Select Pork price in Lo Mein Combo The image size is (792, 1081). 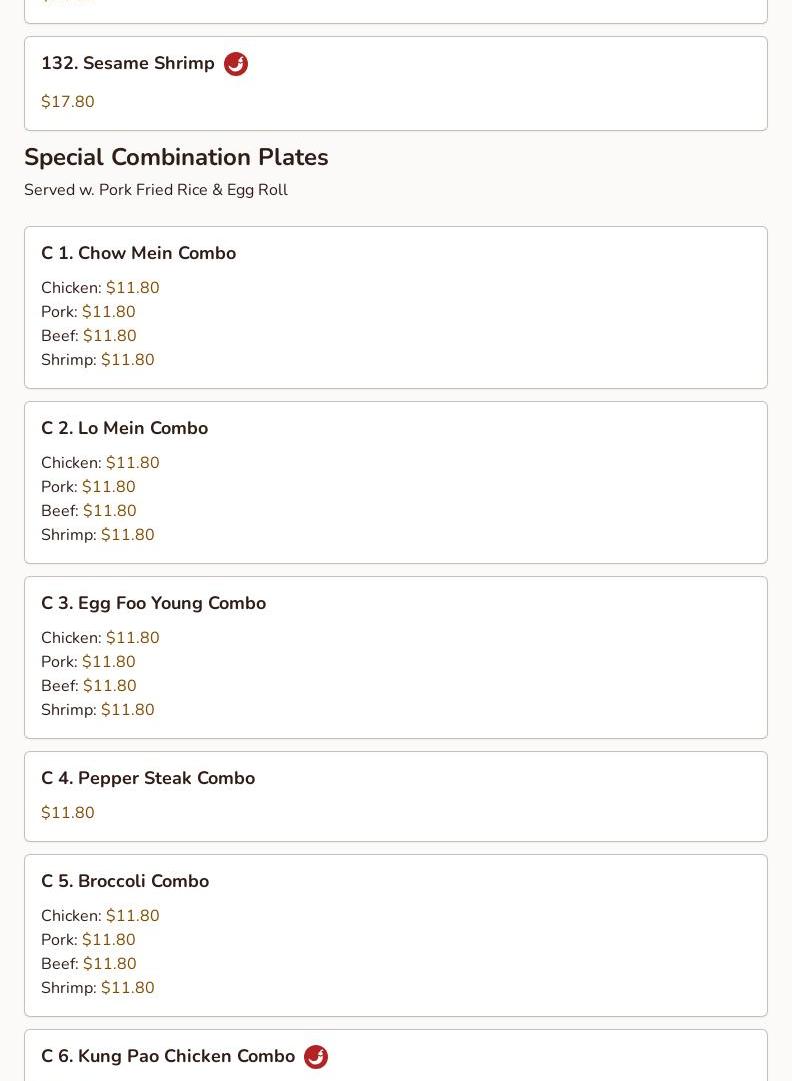(x=108, y=487)
